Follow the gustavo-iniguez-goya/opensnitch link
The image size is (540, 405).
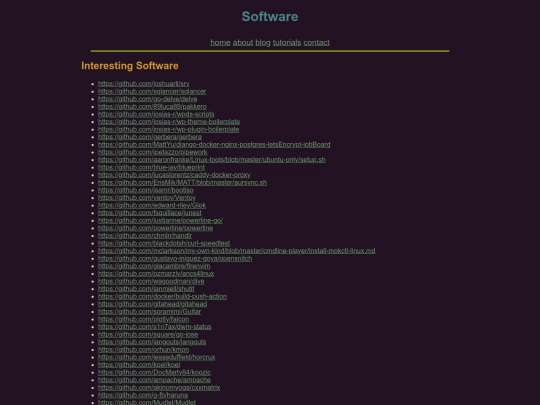(x=175, y=258)
